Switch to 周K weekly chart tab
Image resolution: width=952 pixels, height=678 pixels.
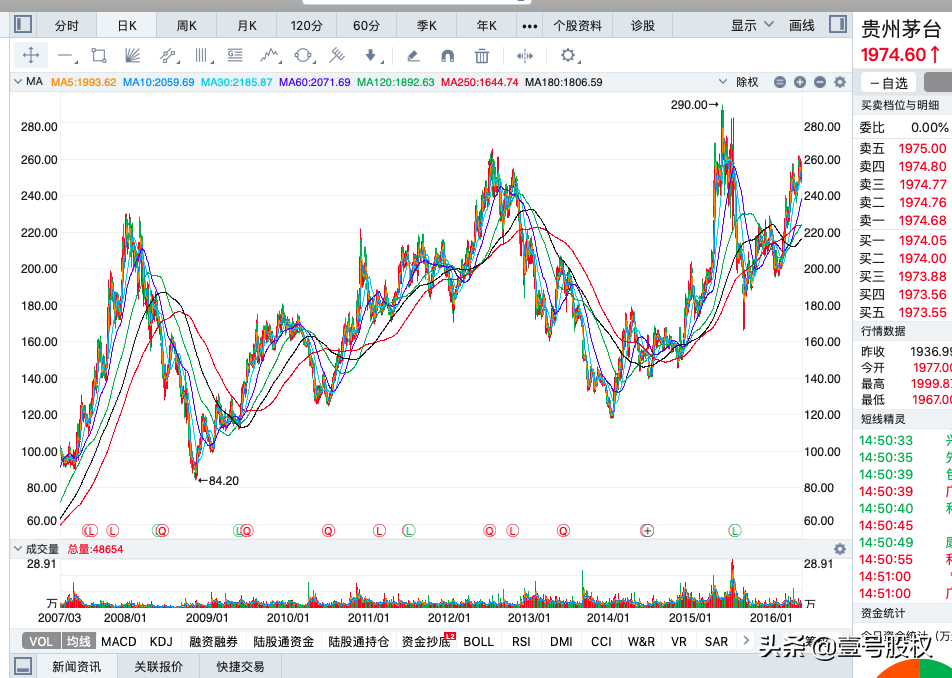(x=187, y=25)
